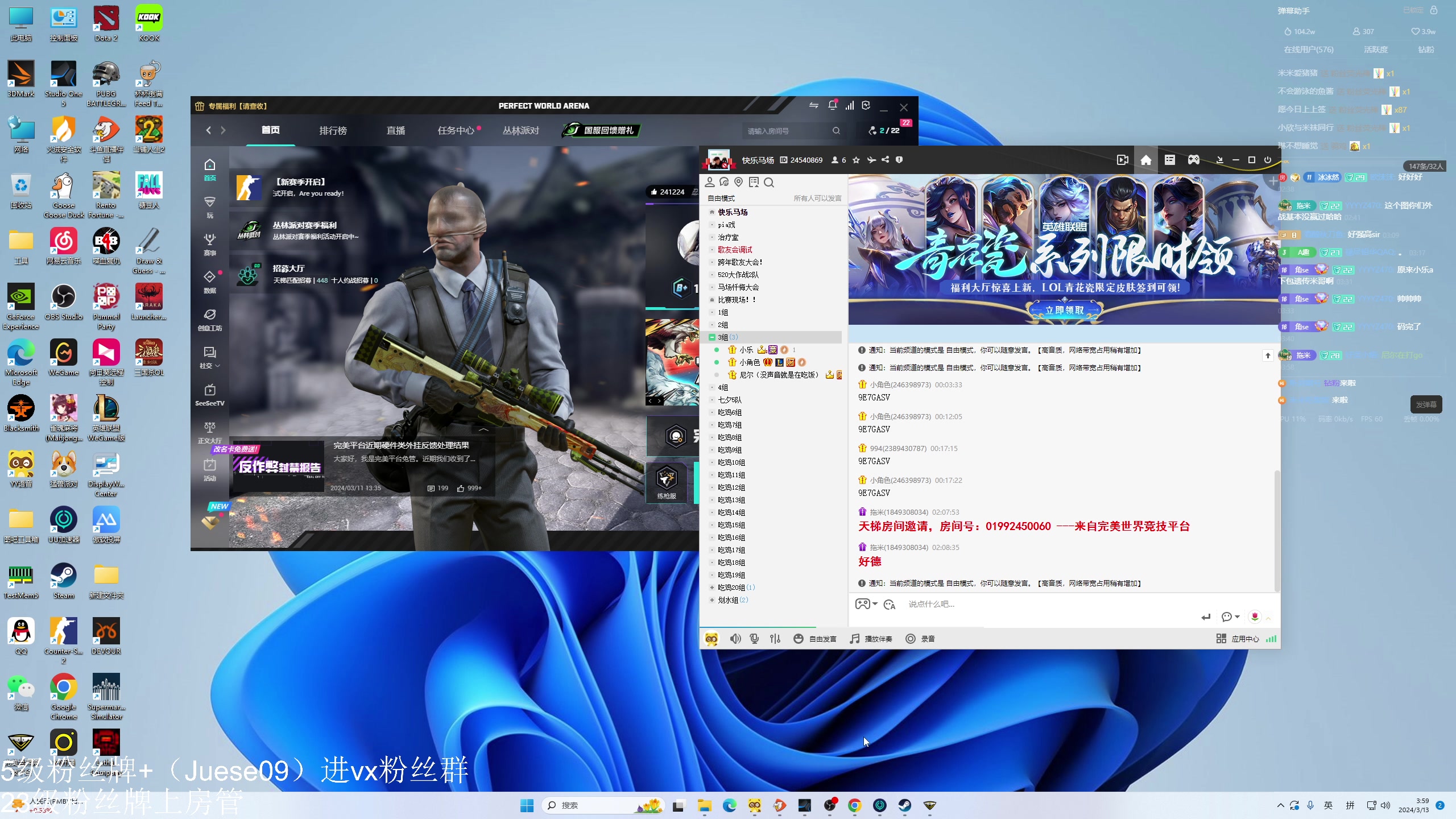Click the location pin icon above the channel tree
1456x819 pixels.
click(x=739, y=182)
